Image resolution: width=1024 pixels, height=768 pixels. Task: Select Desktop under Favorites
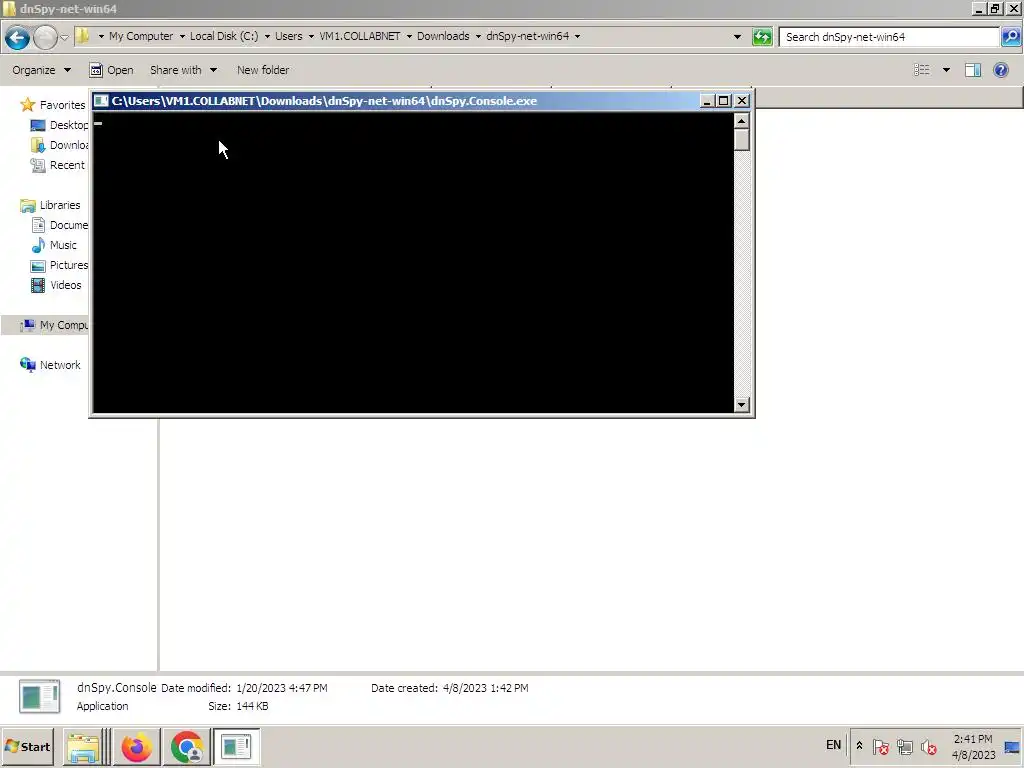[x=59, y=125]
